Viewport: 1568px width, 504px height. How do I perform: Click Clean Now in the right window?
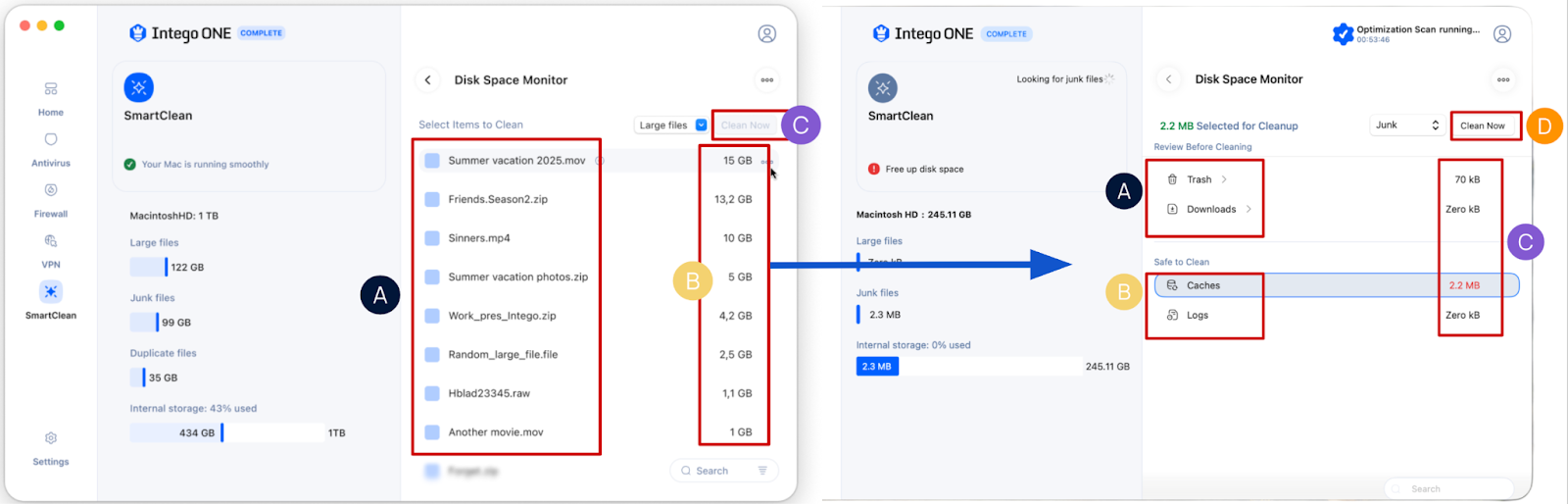tap(1483, 126)
